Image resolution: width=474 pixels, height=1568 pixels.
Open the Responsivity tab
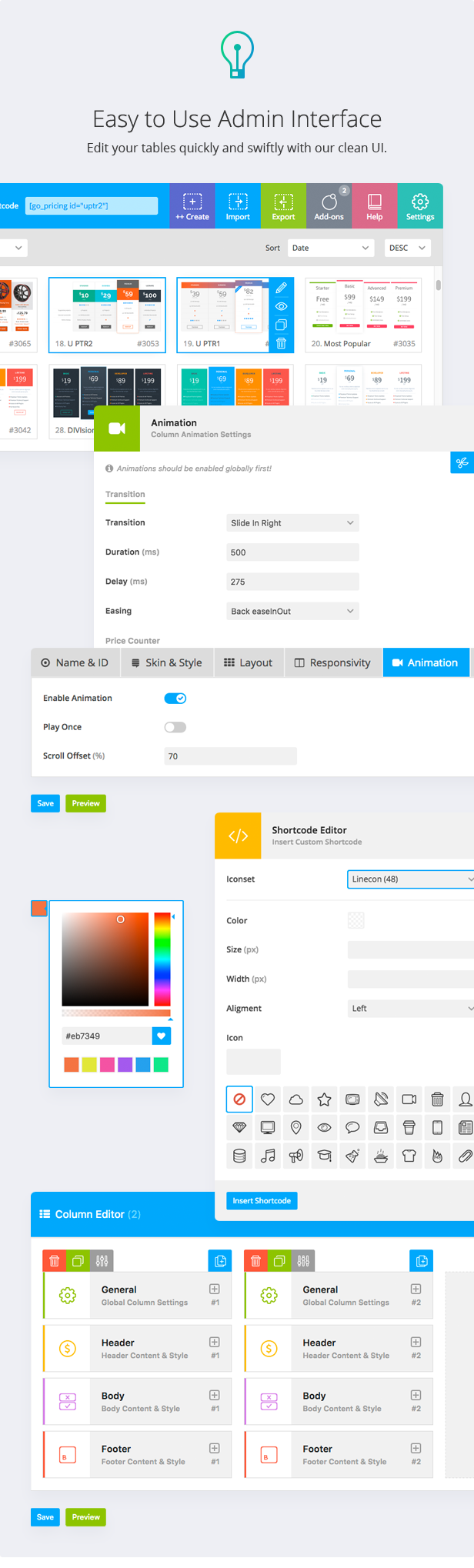point(332,662)
